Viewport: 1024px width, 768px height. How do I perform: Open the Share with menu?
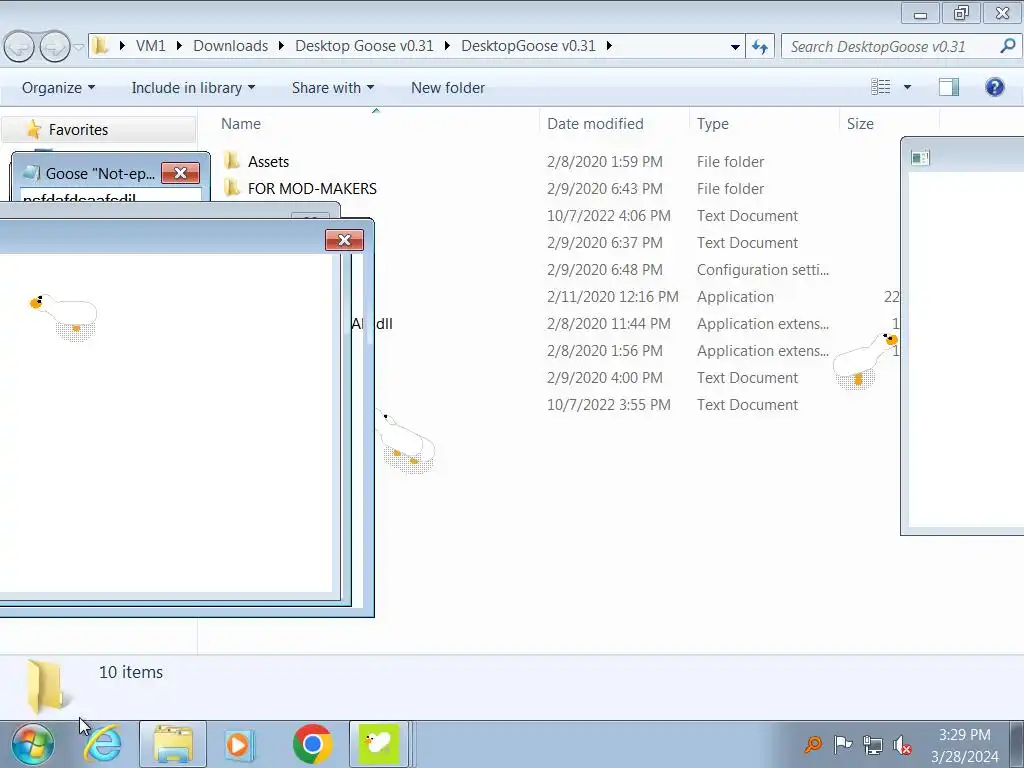coord(333,88)
